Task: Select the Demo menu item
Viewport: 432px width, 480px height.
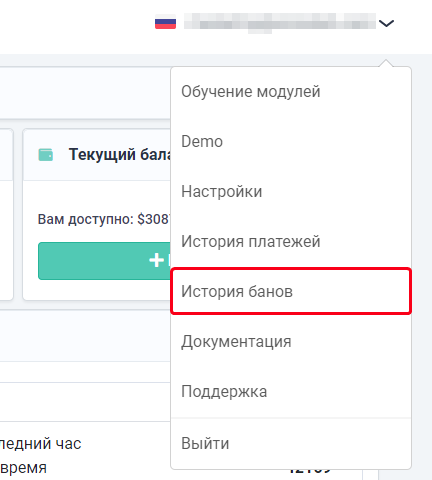Action: click(x=202, y=142)
